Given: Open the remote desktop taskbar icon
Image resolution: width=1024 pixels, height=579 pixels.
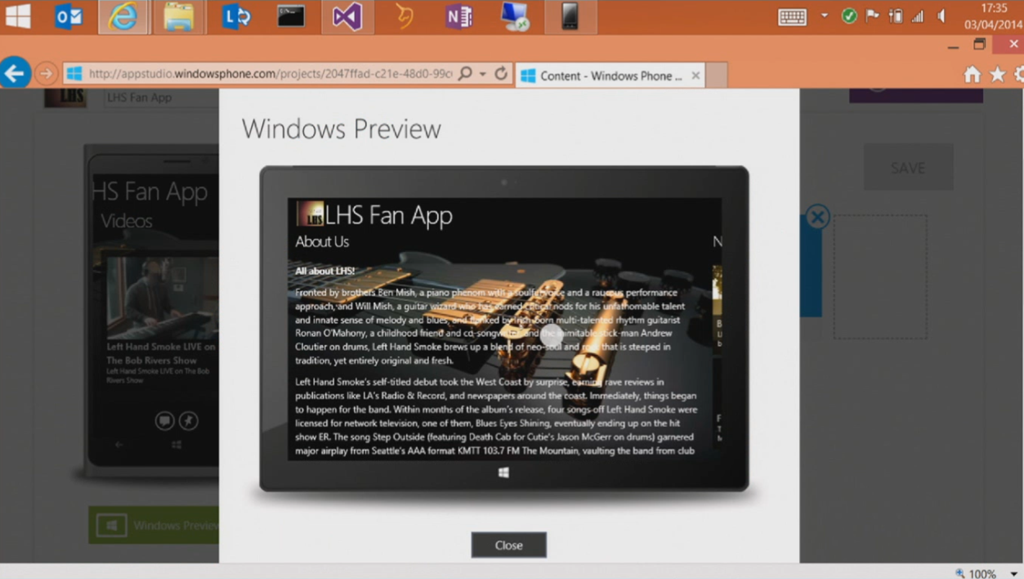Looking at the screenshot, I should (515, 16).
